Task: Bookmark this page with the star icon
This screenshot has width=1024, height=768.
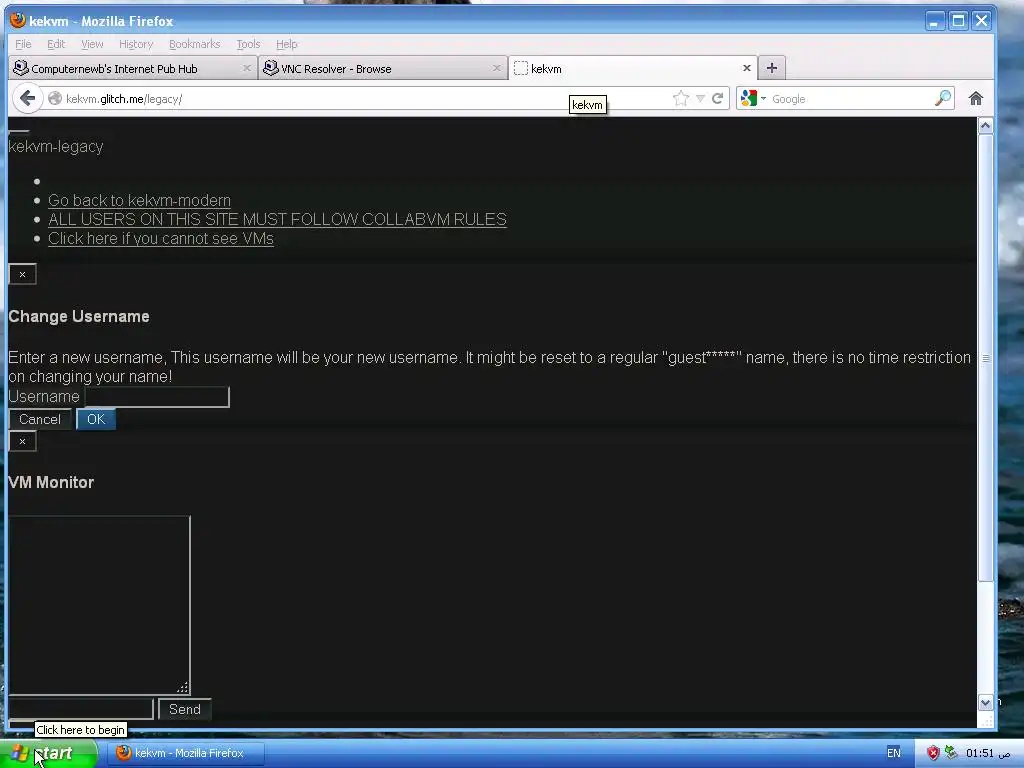Action: (680, 99)
